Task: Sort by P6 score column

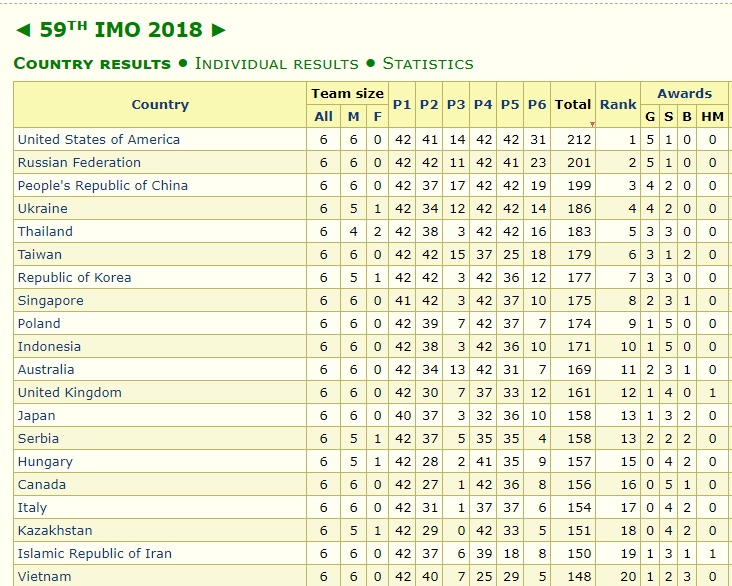Action: tap(537, 104)
